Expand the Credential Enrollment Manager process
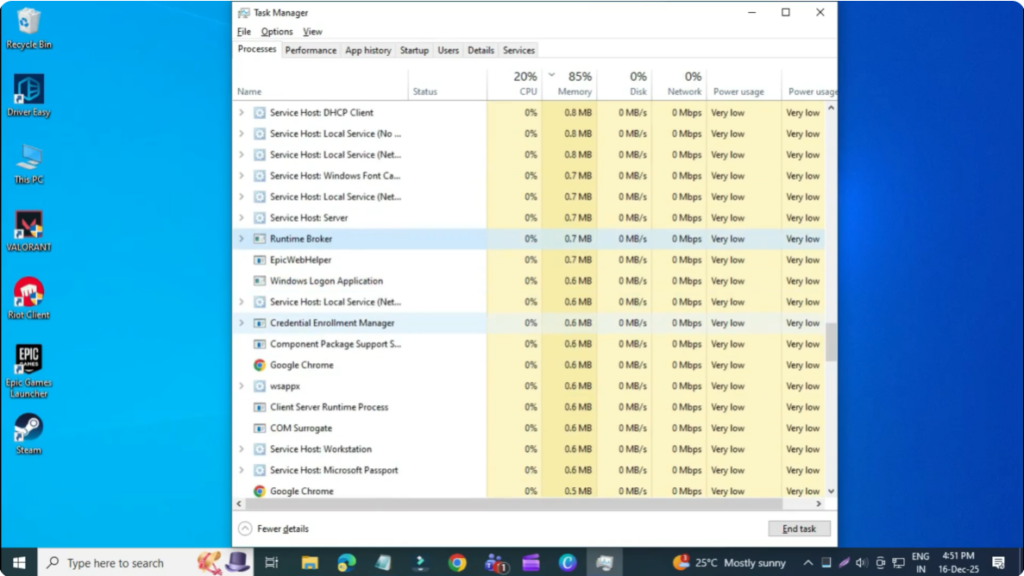 point(241,323)
